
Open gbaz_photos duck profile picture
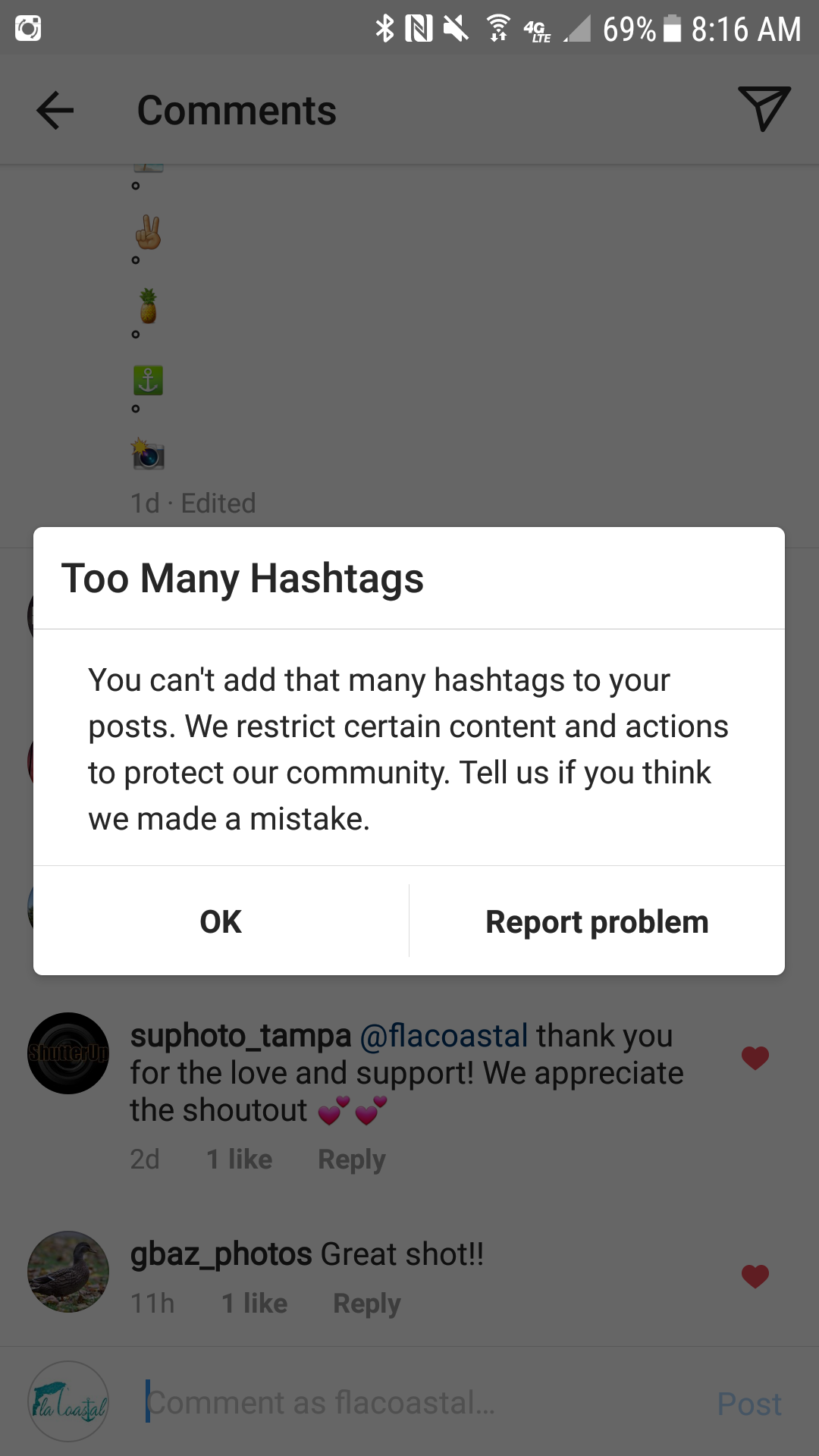(x=68, y=1272)
